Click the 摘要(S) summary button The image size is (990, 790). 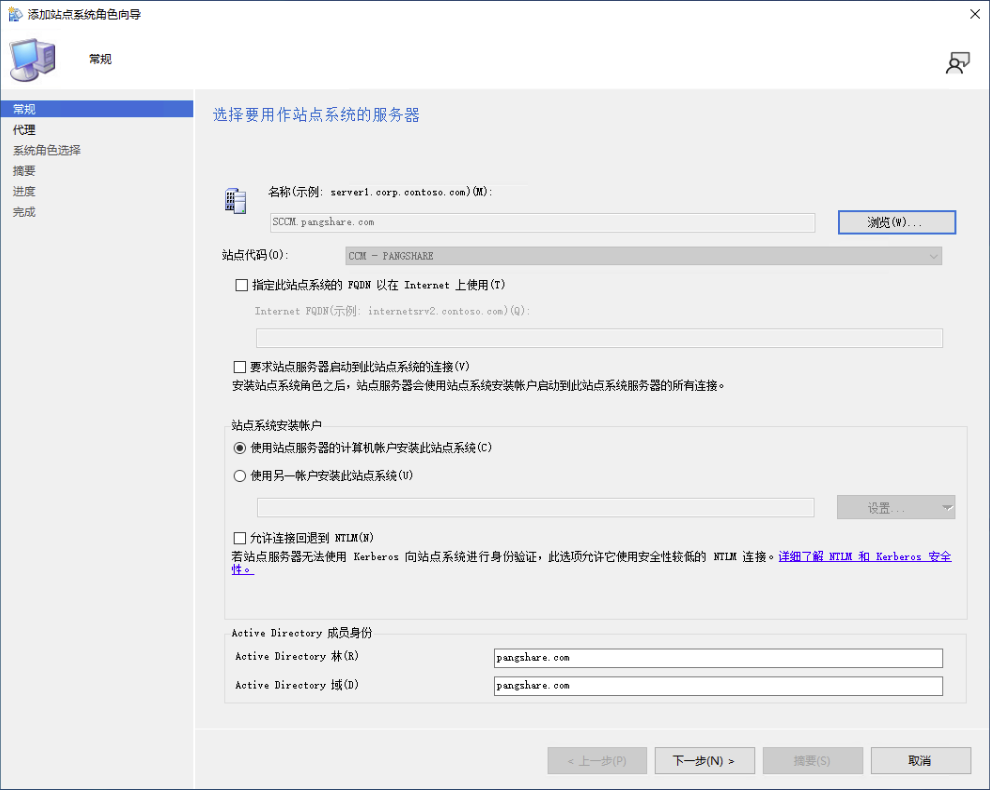(x=813, y=760)
